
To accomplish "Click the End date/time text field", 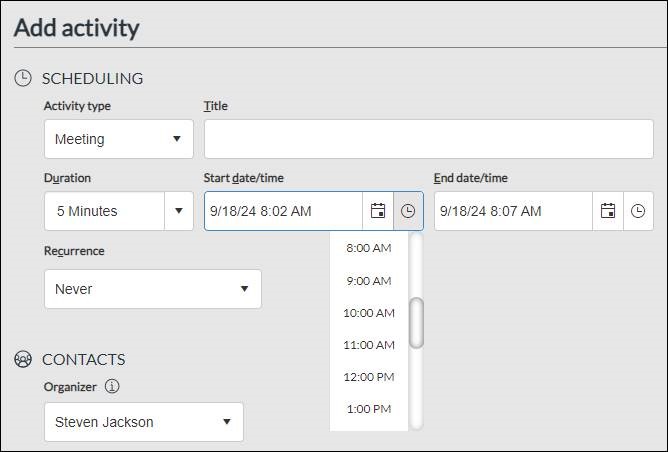I will click(514, 211).
